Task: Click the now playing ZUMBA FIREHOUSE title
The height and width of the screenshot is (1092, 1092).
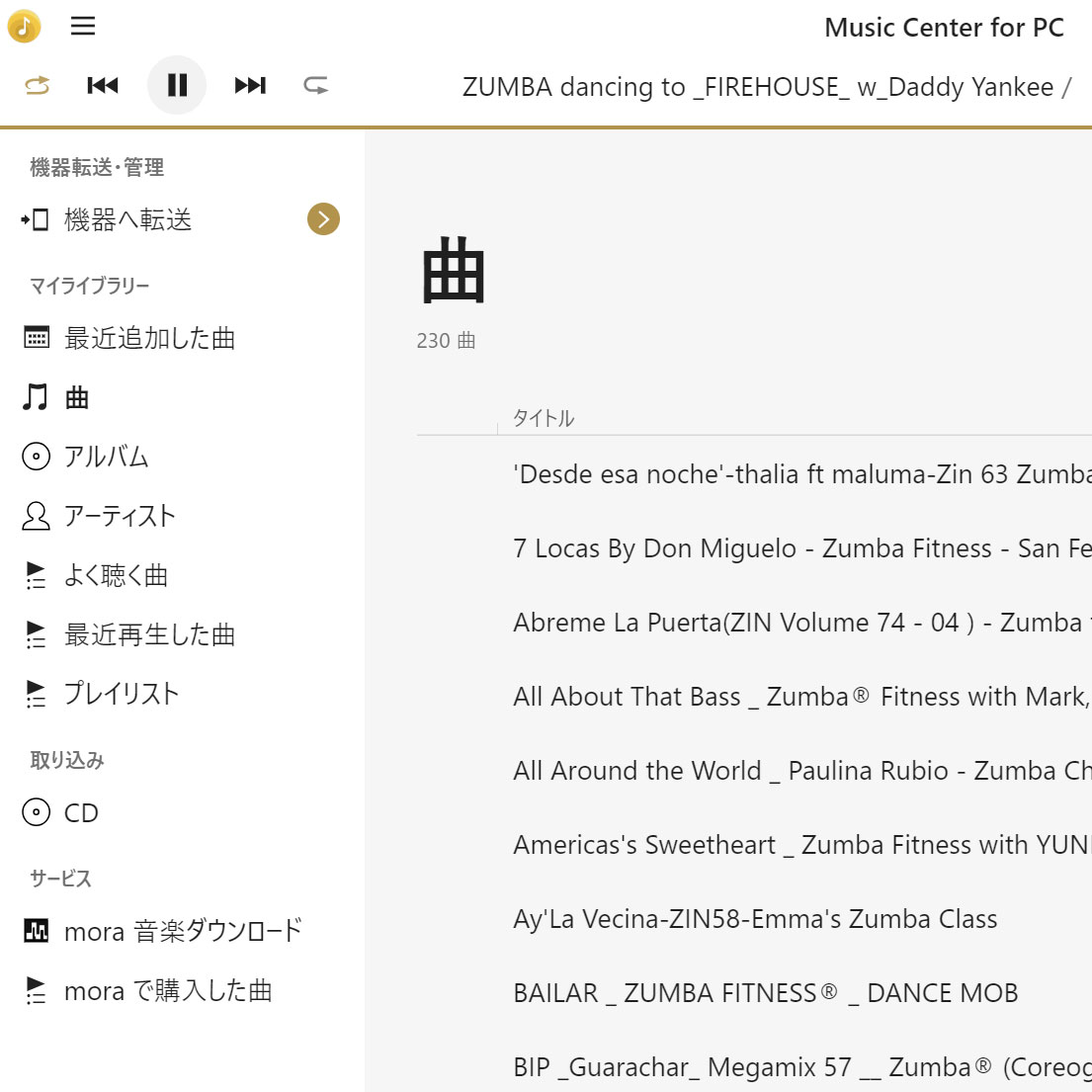Action: click(767, 86)
